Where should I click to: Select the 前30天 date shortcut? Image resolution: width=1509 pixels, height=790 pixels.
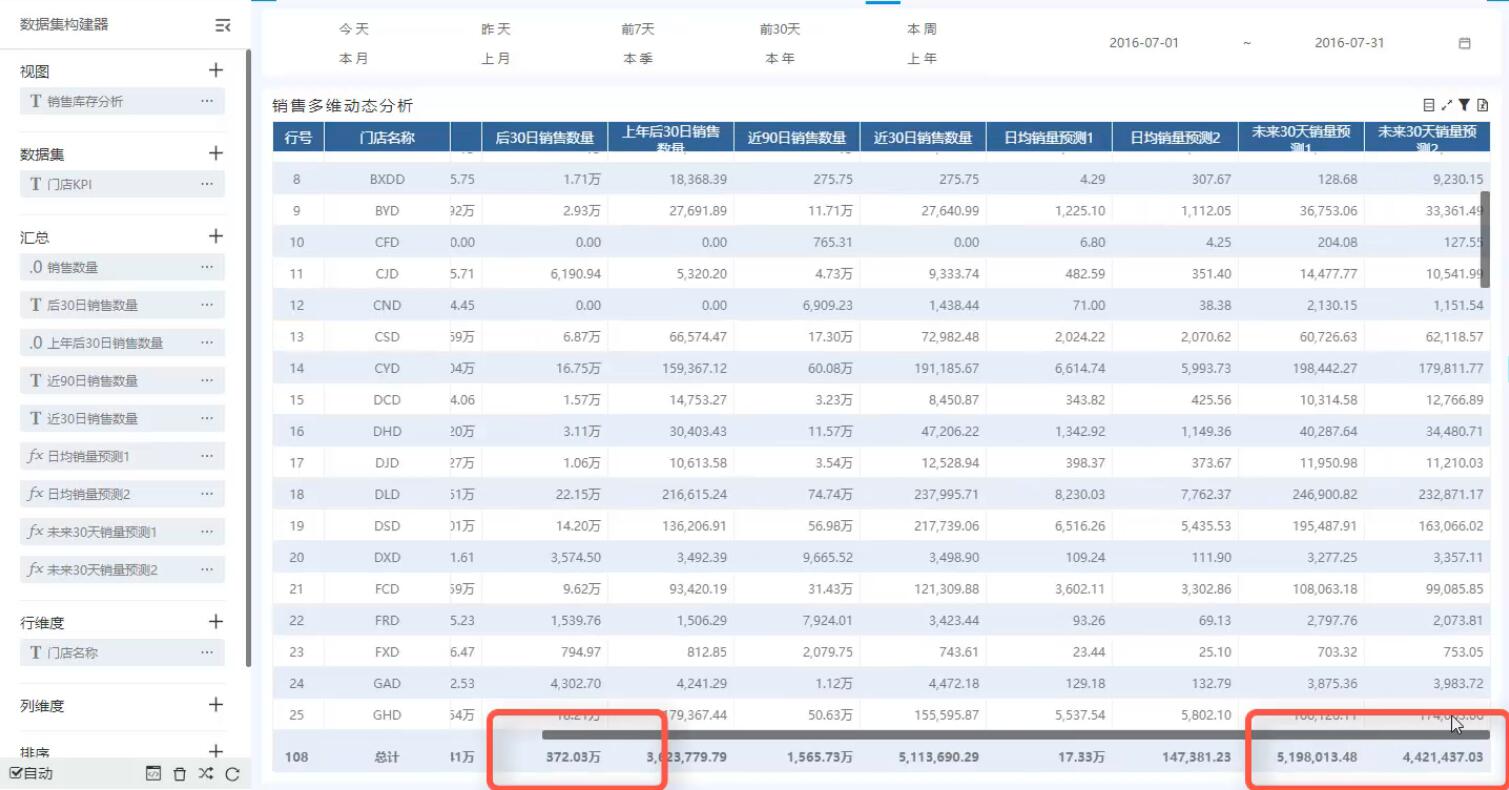(x=780, y=29)
